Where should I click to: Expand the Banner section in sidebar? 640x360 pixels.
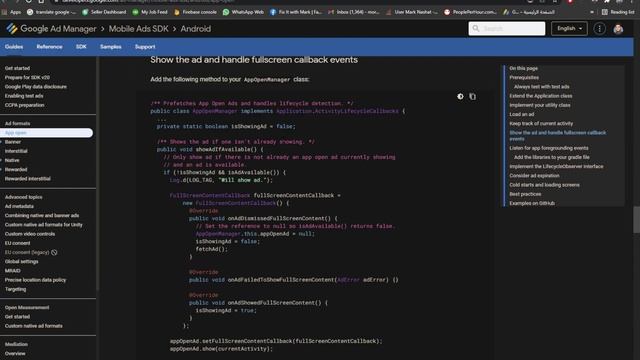2,142
